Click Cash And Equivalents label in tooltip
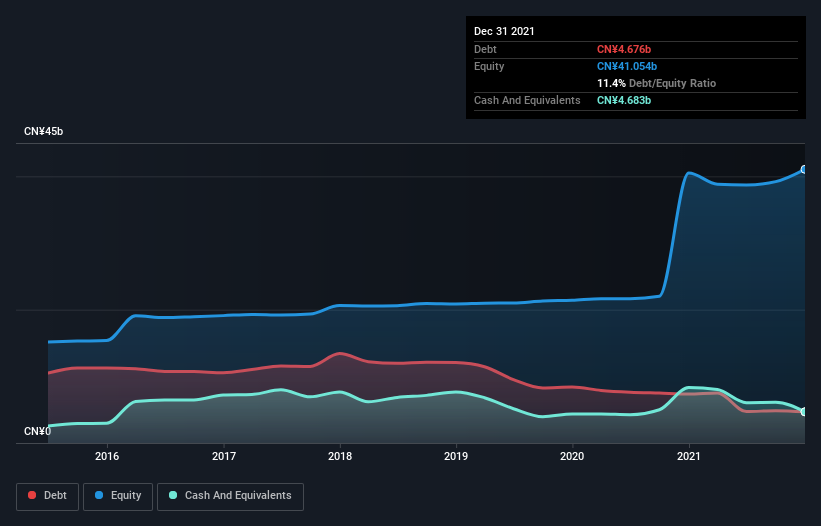 coord(527,100)
